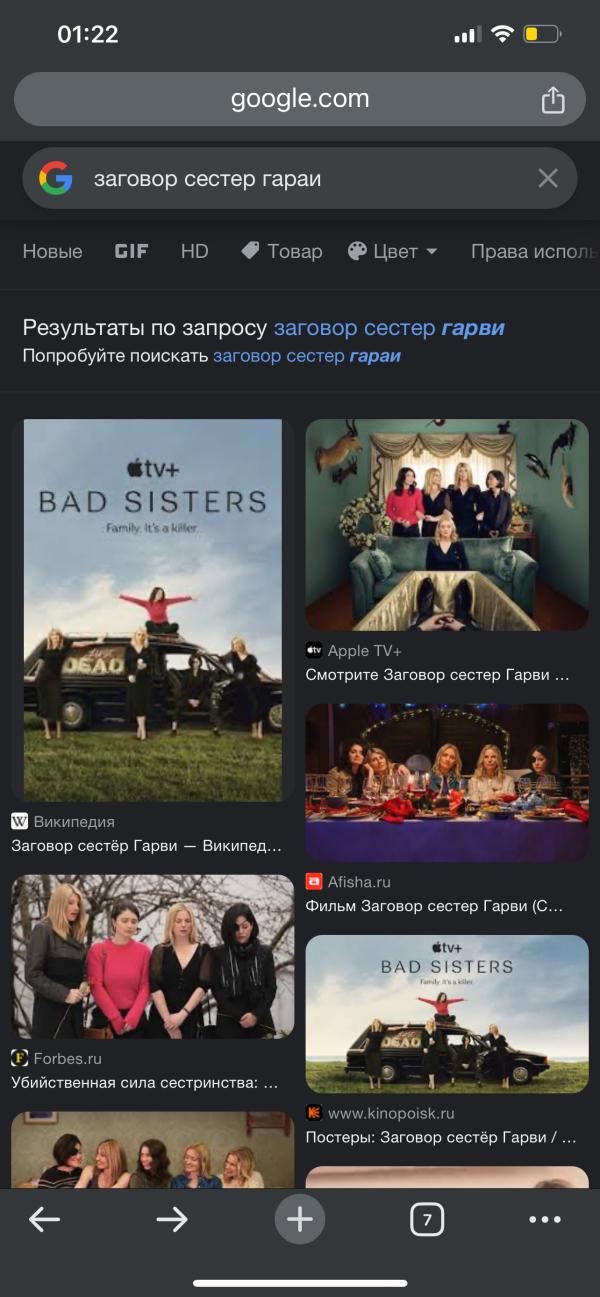Open the Forbes.ru image result
This screenshot has width=600, height=1297.
click(152, 957)
